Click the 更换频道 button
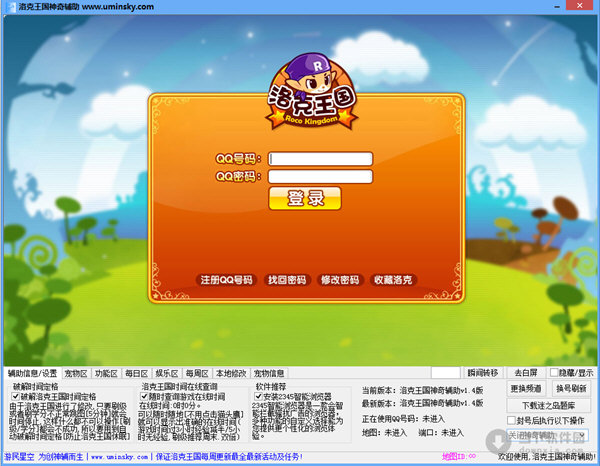The width and height of the screenshot is (600, 466). coord(526,389)
